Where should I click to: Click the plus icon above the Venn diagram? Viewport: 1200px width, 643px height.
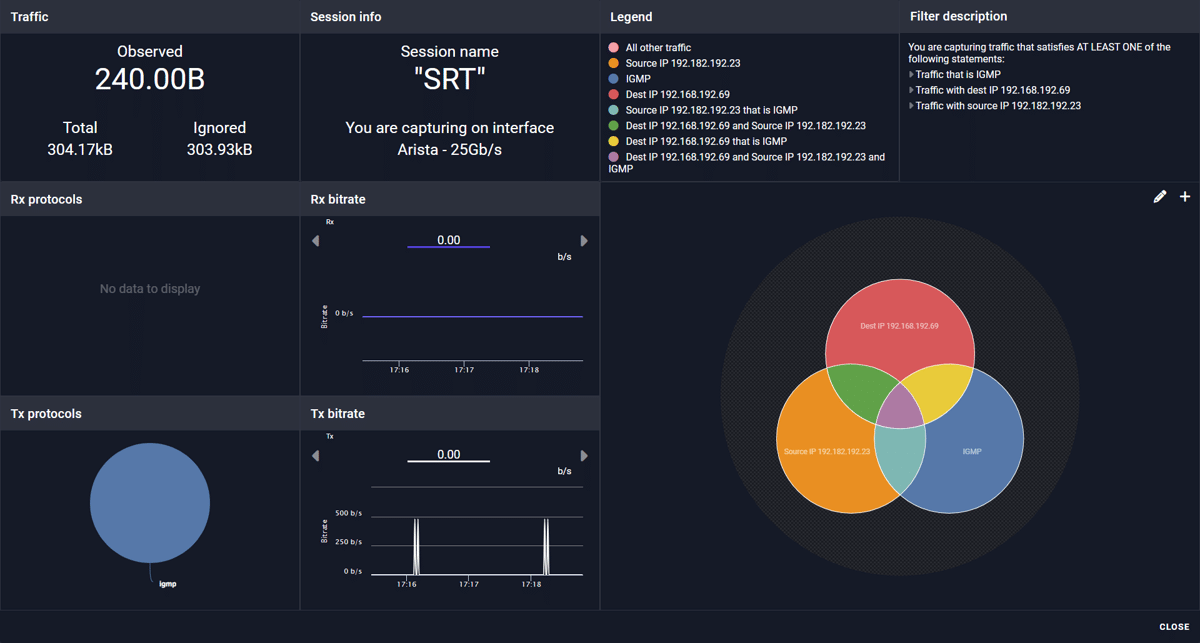[x=1185, y=197]
